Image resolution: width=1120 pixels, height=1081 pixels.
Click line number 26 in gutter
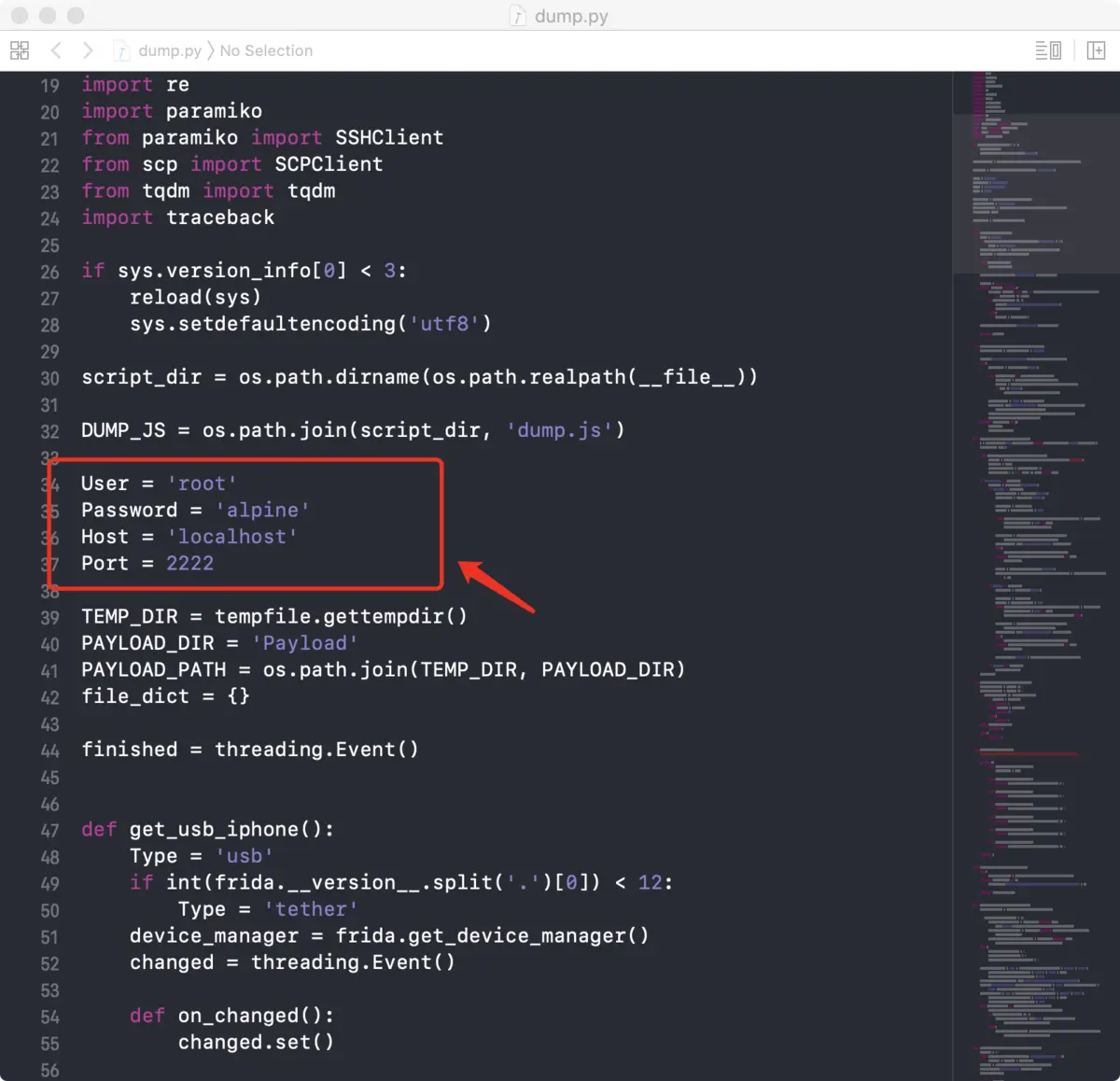point(49,272)
